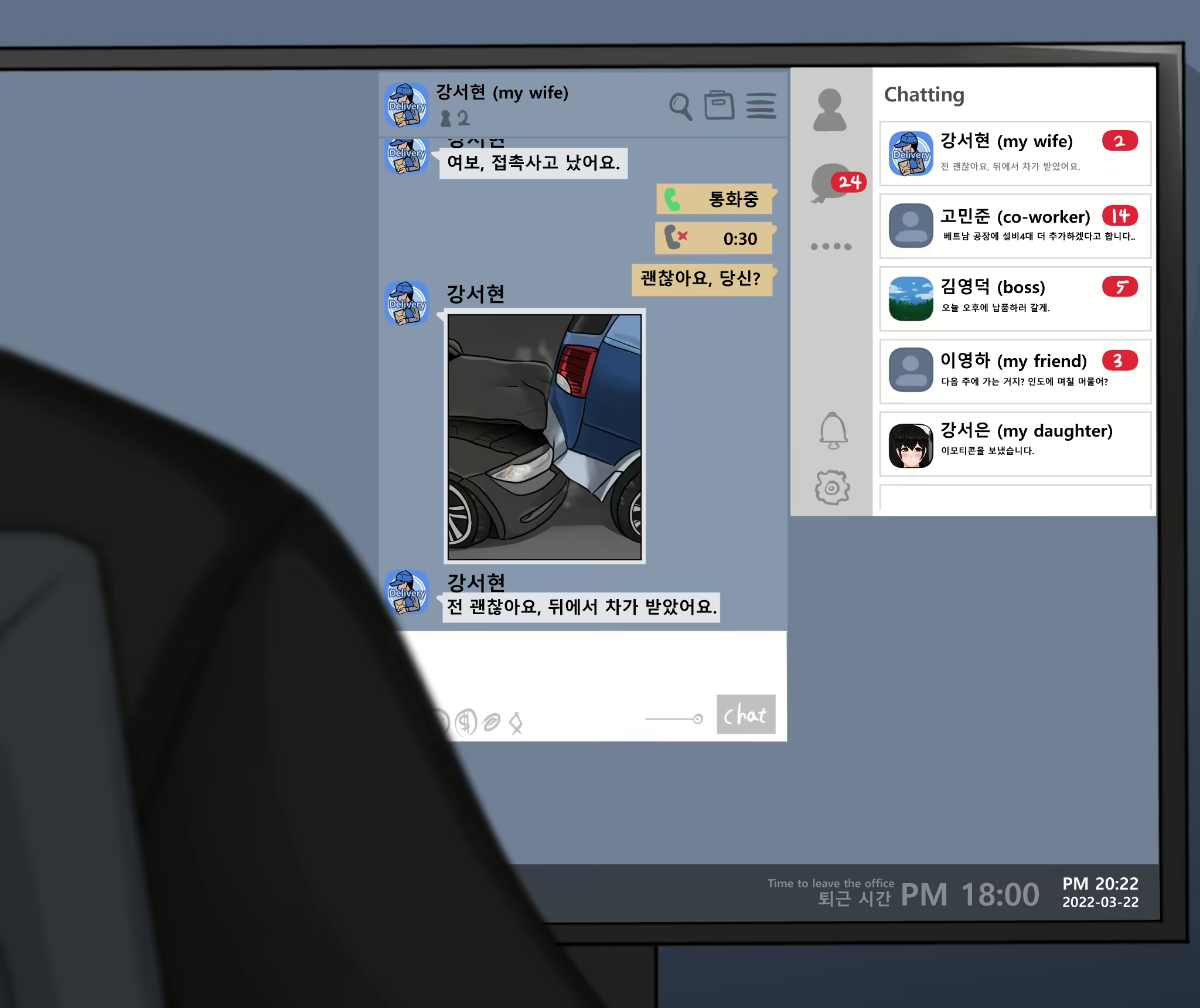The image size is (1200, 1008).
Task: Open the chats tab with 24 badge
Action: [832, 183]
